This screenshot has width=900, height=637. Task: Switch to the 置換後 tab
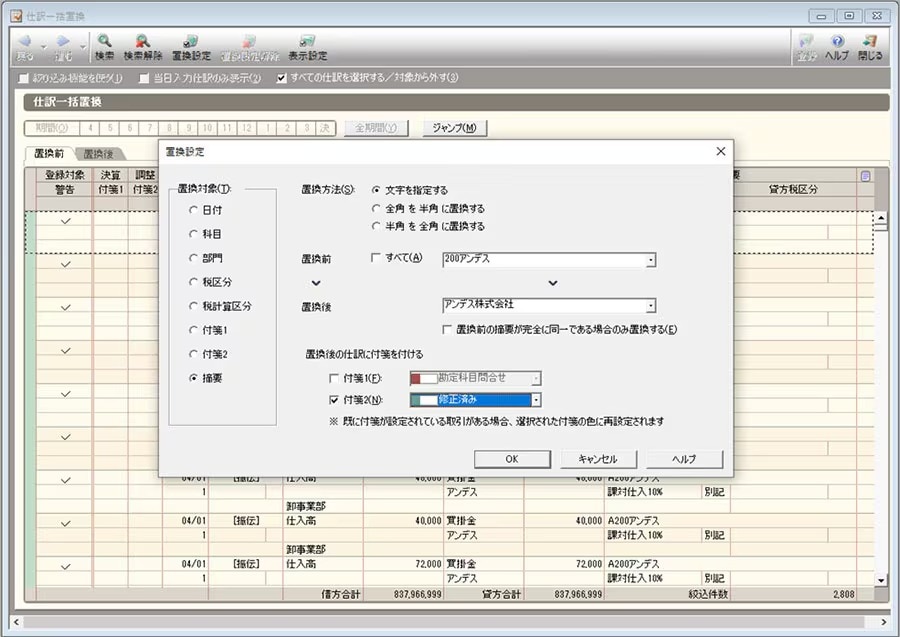(x=99, y=153)
